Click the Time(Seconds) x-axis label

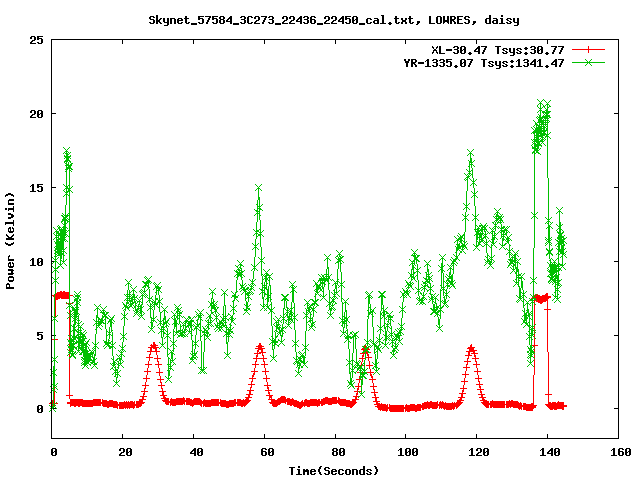336,470
